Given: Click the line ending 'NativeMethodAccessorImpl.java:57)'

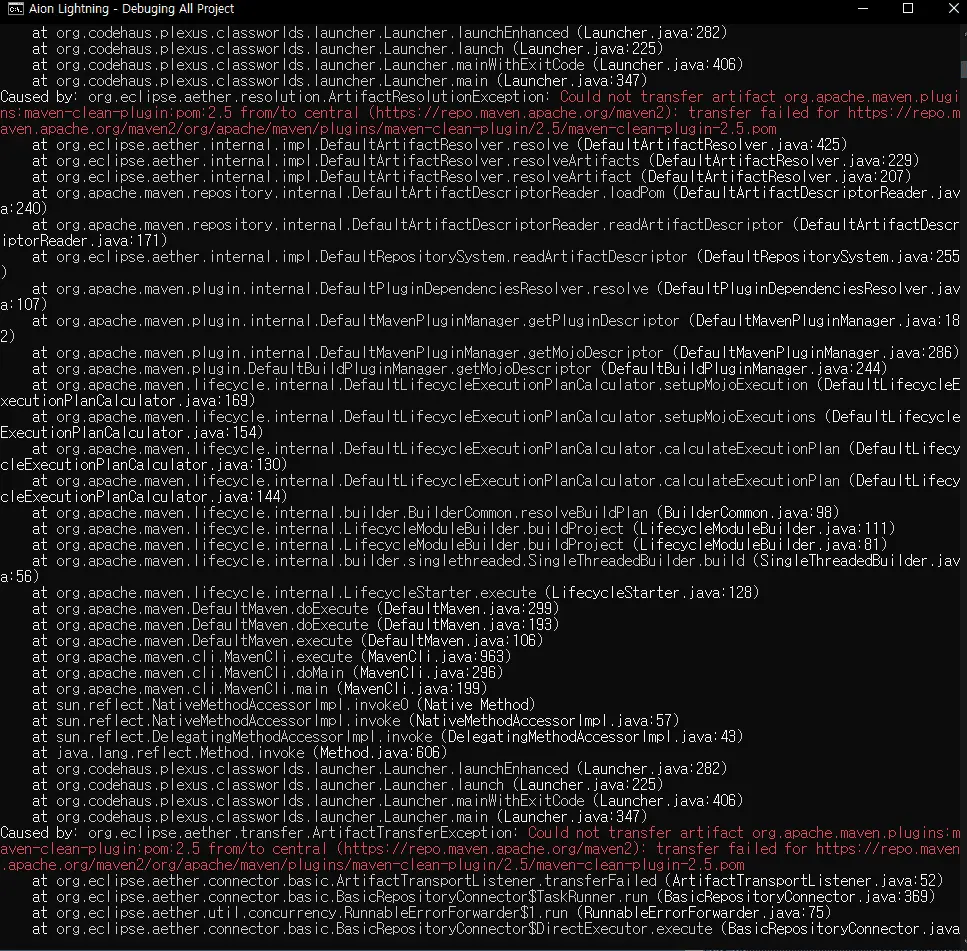Looking at the screenshot, I should (x=356, y=722).
